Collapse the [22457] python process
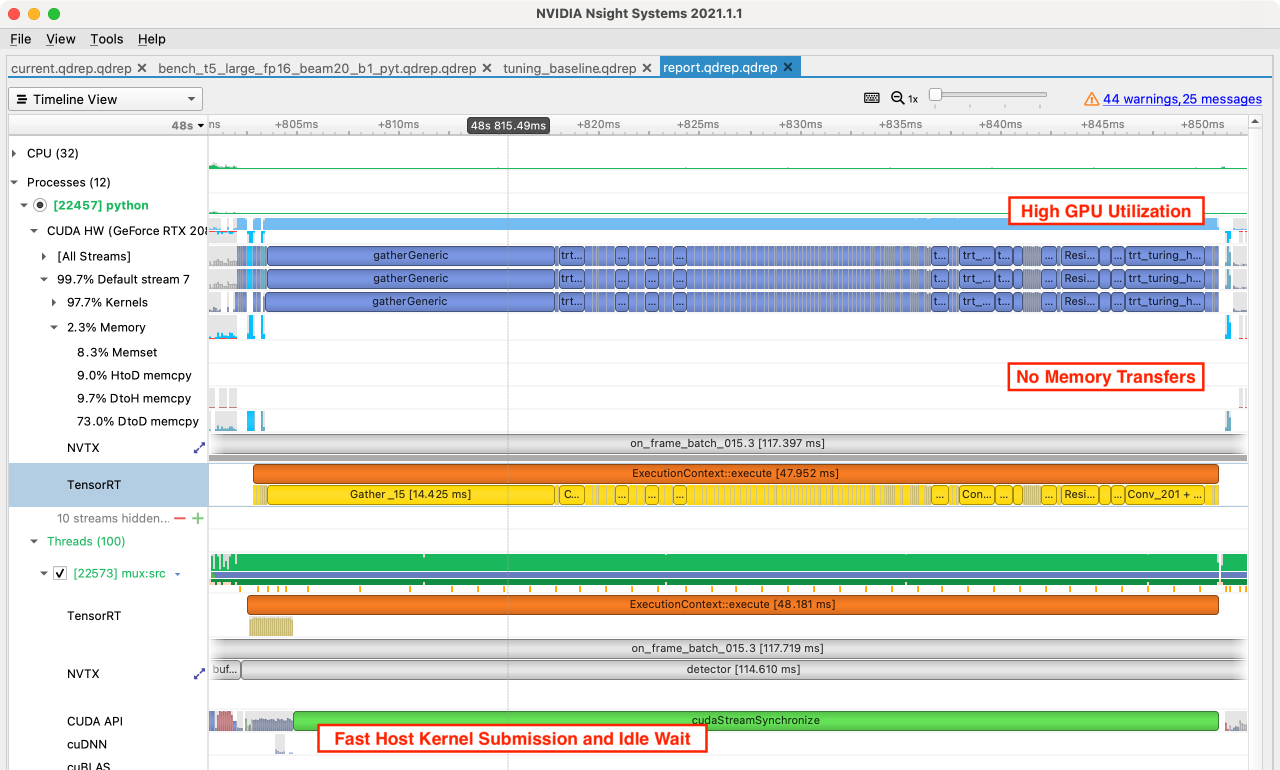This screenshot has width=1280, height=770. click(x=24, y=205)
